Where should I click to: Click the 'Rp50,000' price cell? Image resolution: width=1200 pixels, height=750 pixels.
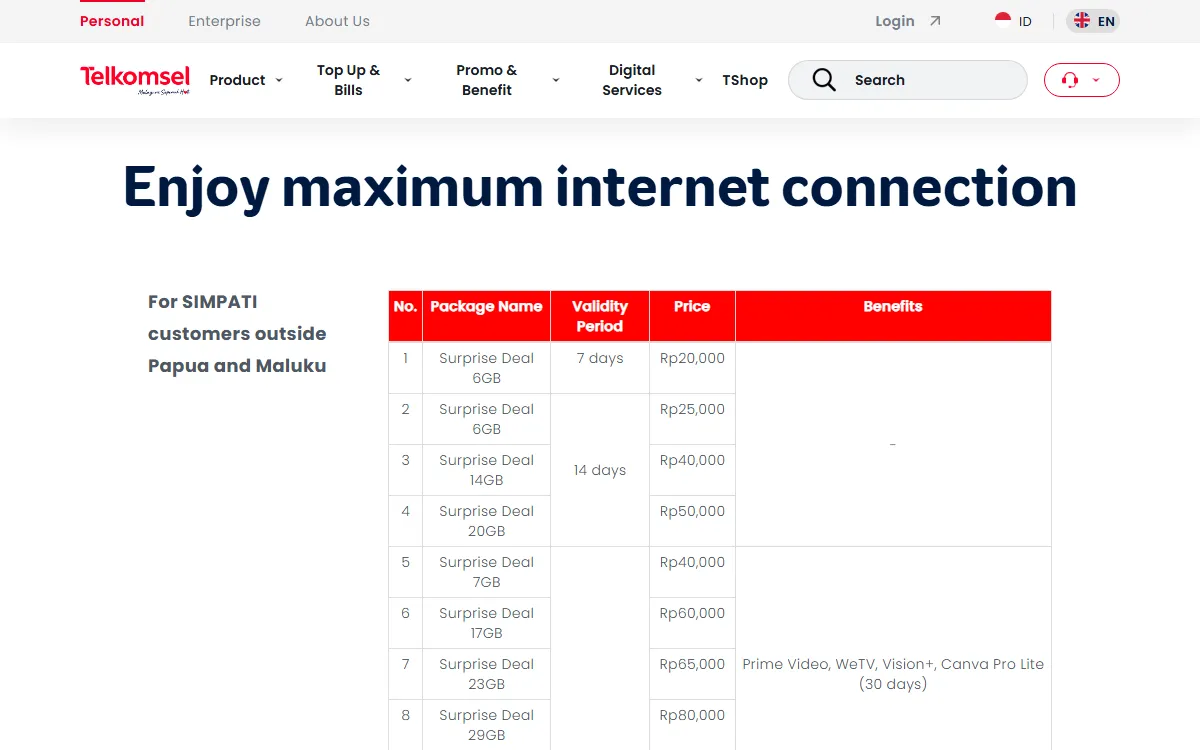pyautogui.click(x=692, y=521)
